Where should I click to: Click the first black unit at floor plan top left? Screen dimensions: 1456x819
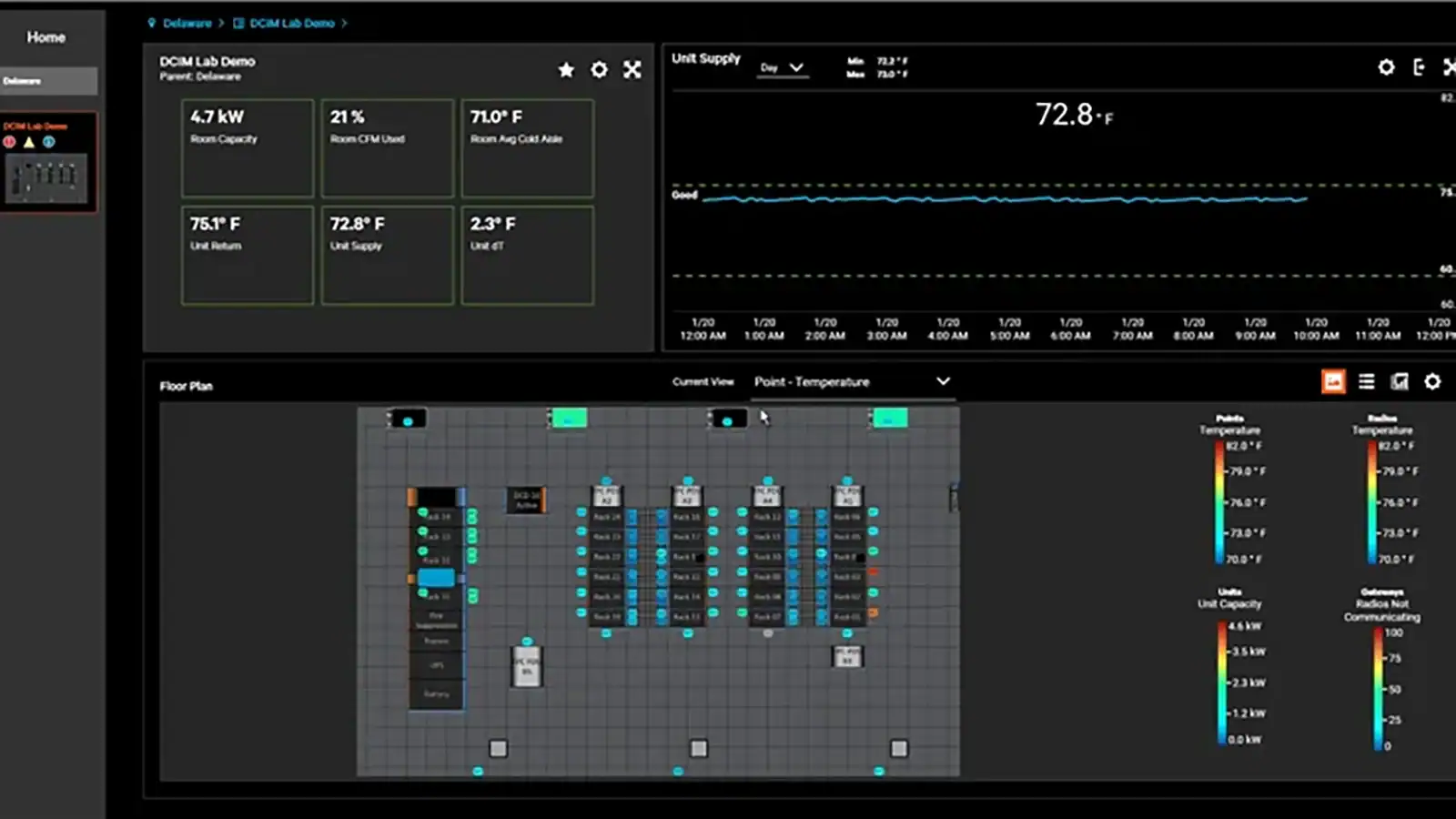[408, 419]
